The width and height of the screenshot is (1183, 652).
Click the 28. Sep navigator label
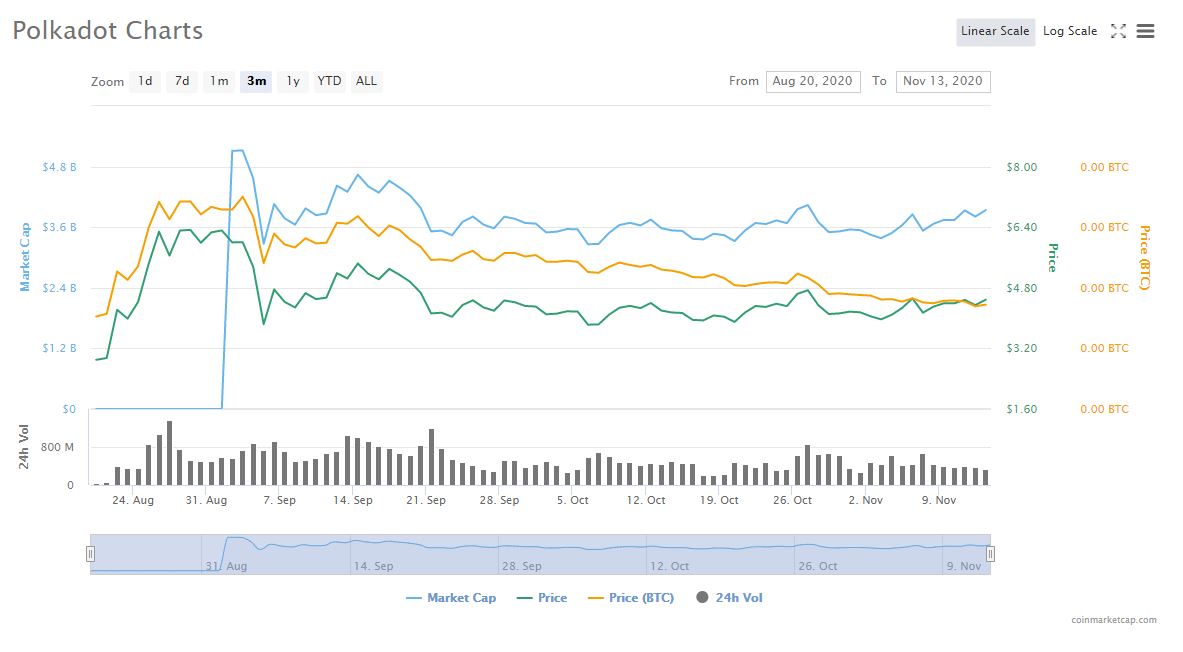coord(521,566)
